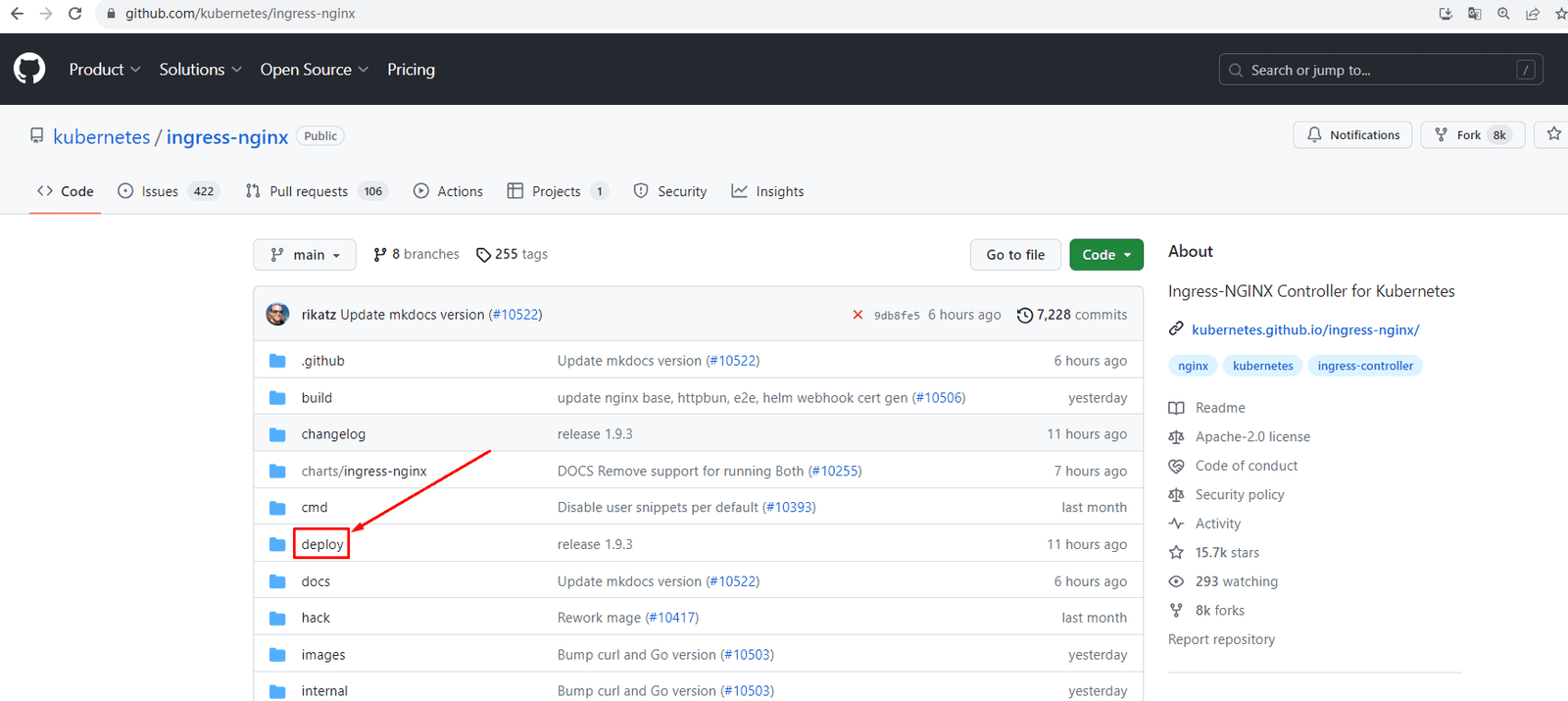Screen dimensions: 1568x701
Task: Click Go to file button
Action: pyautogui.click(x=1015, y=255)
